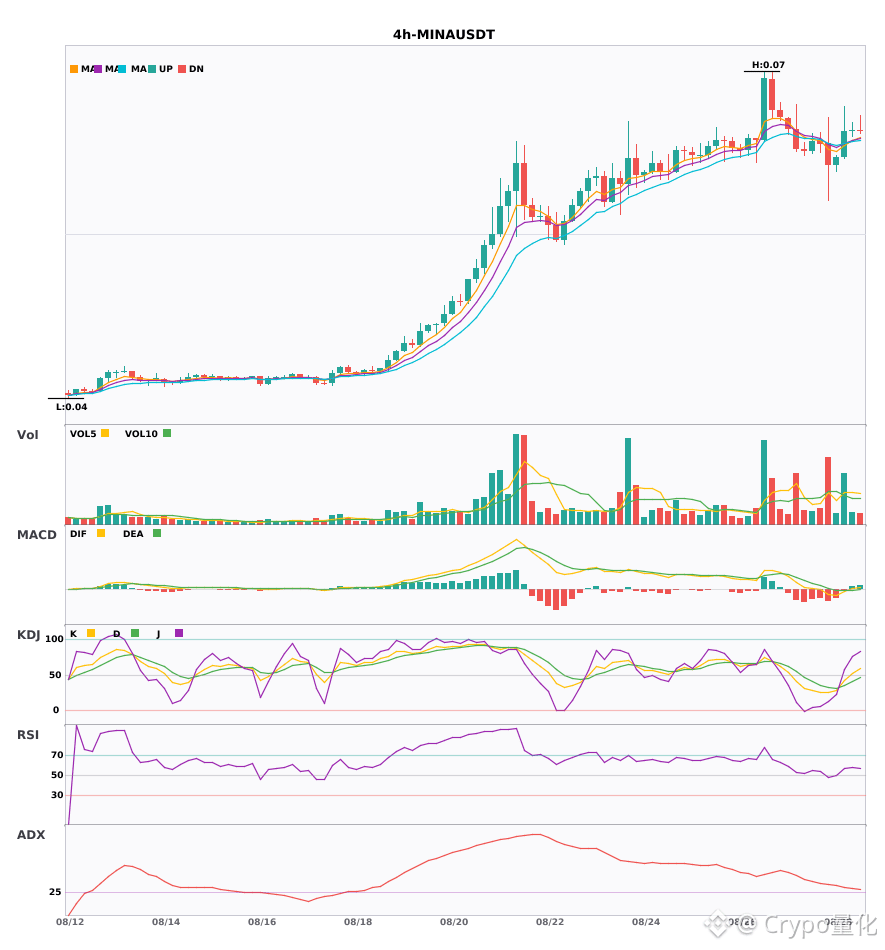Click the Vol panel label

point(27,435)
